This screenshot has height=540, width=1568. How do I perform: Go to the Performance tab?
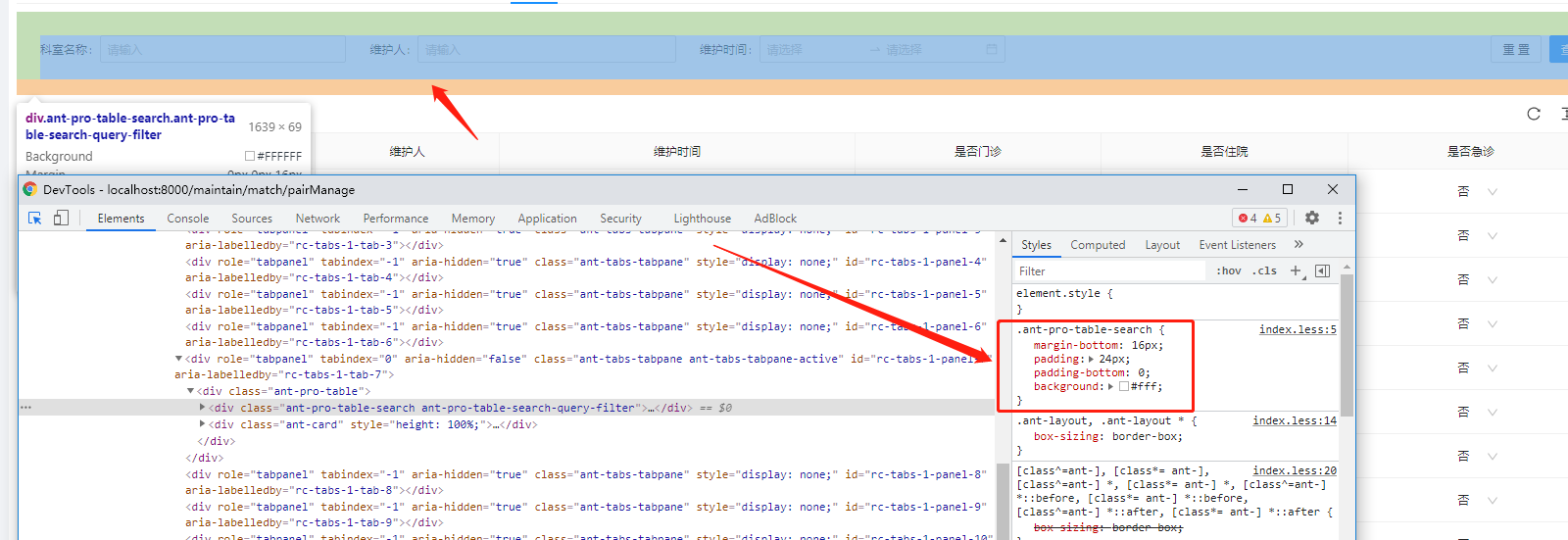[x=396, y=219]
